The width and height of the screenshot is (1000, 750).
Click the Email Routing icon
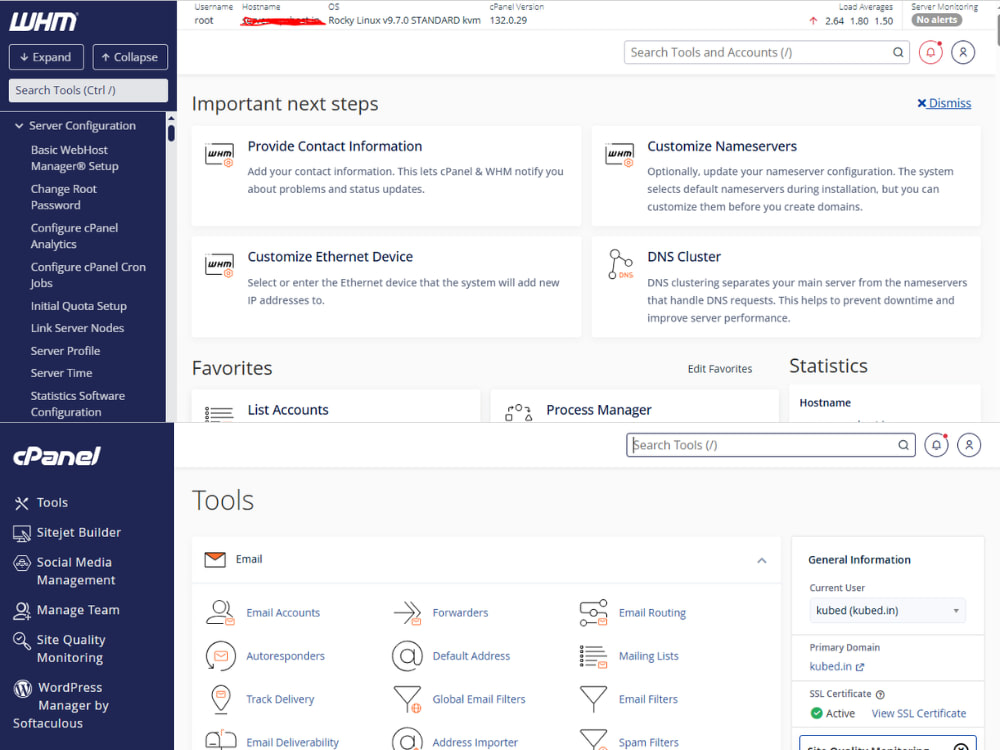pos(593,613)
